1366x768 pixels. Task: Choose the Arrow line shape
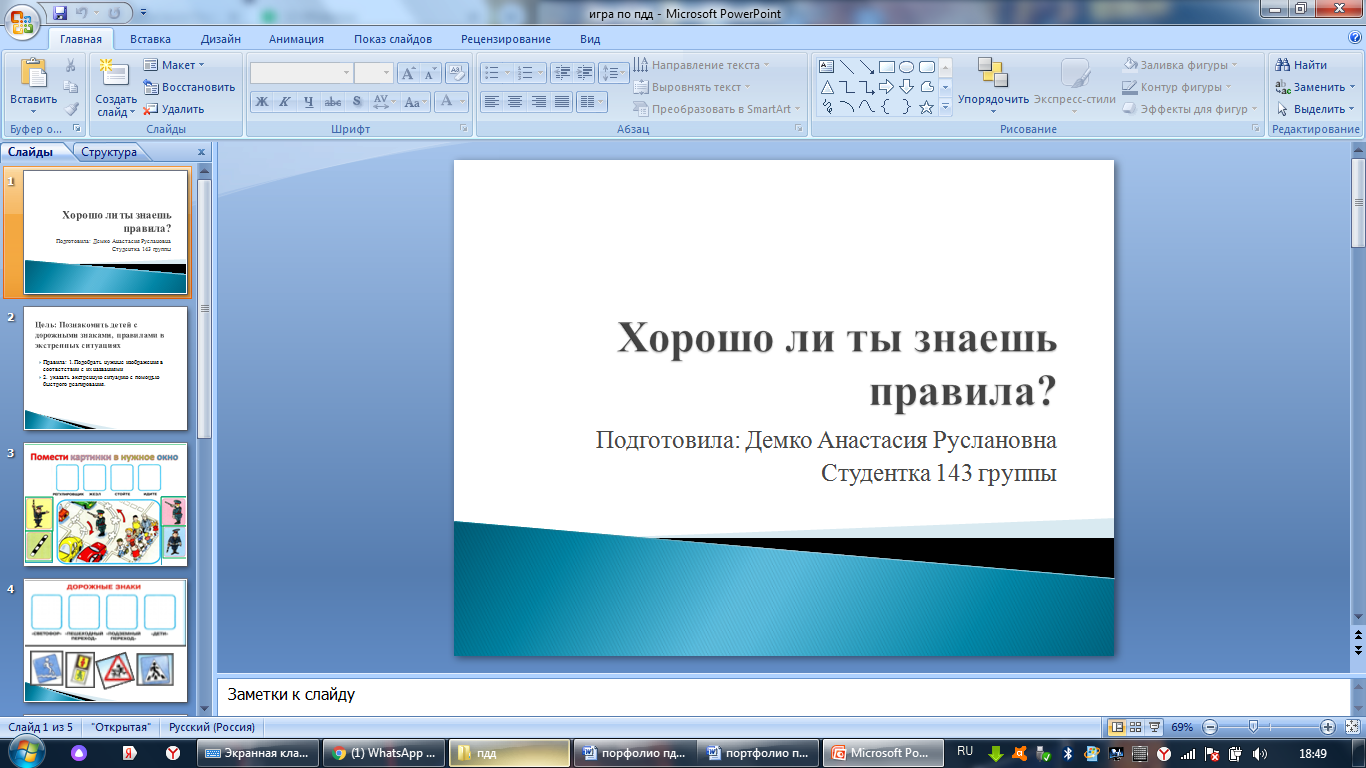(x=866, y=67)
